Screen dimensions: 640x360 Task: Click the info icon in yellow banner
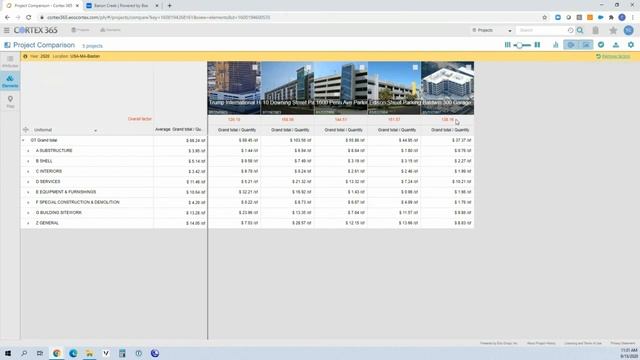click(25, 56)
